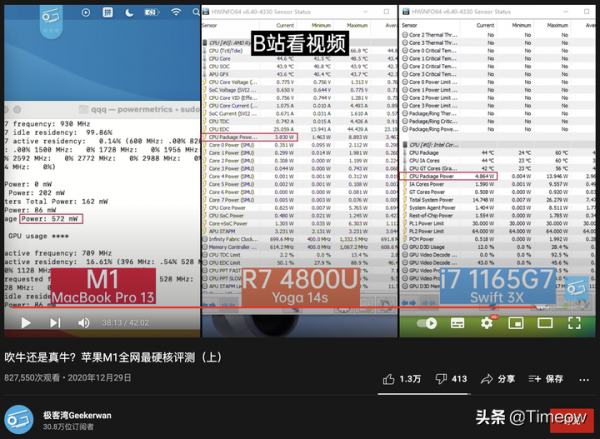Play the video
This screenshot has width=600, height=439.
point(26,323)
